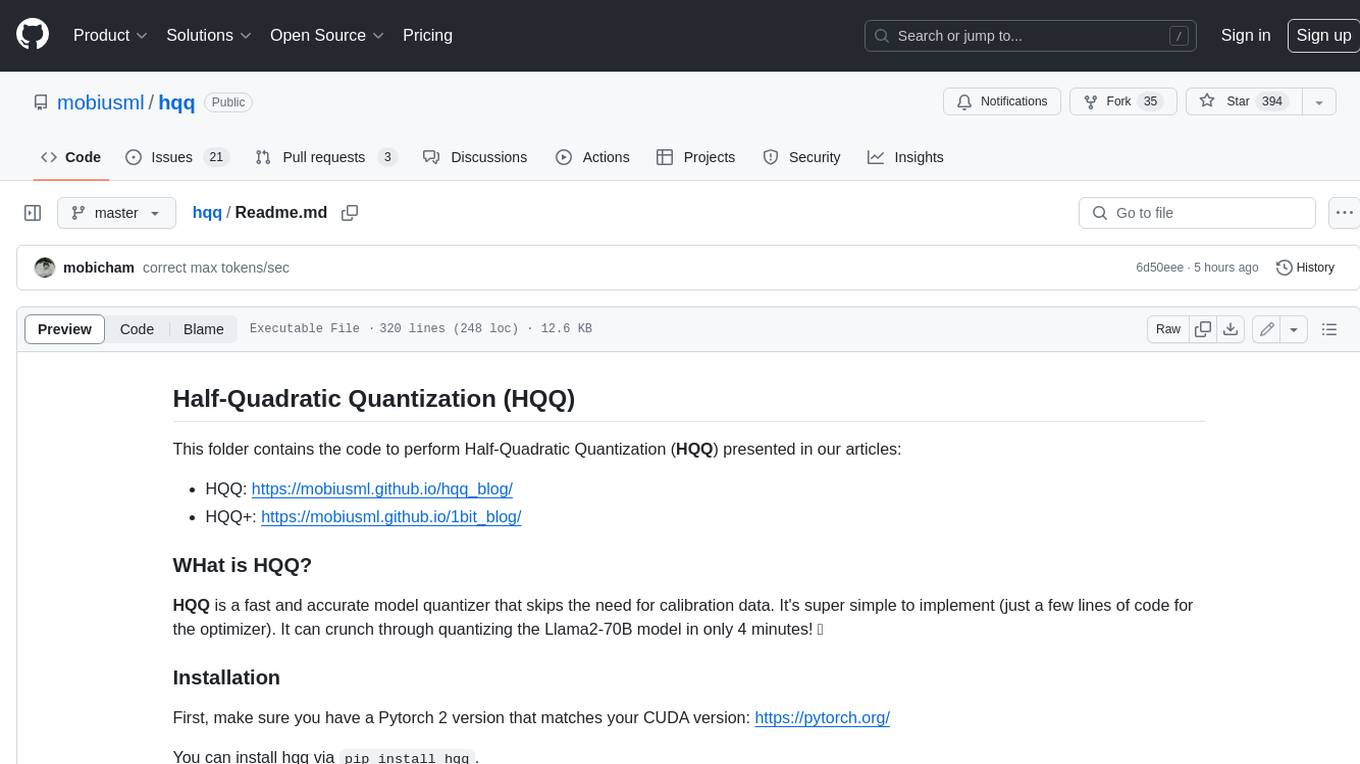Open the Raw file view
Screen dimensions: 1360x764
pos(1168,329)
